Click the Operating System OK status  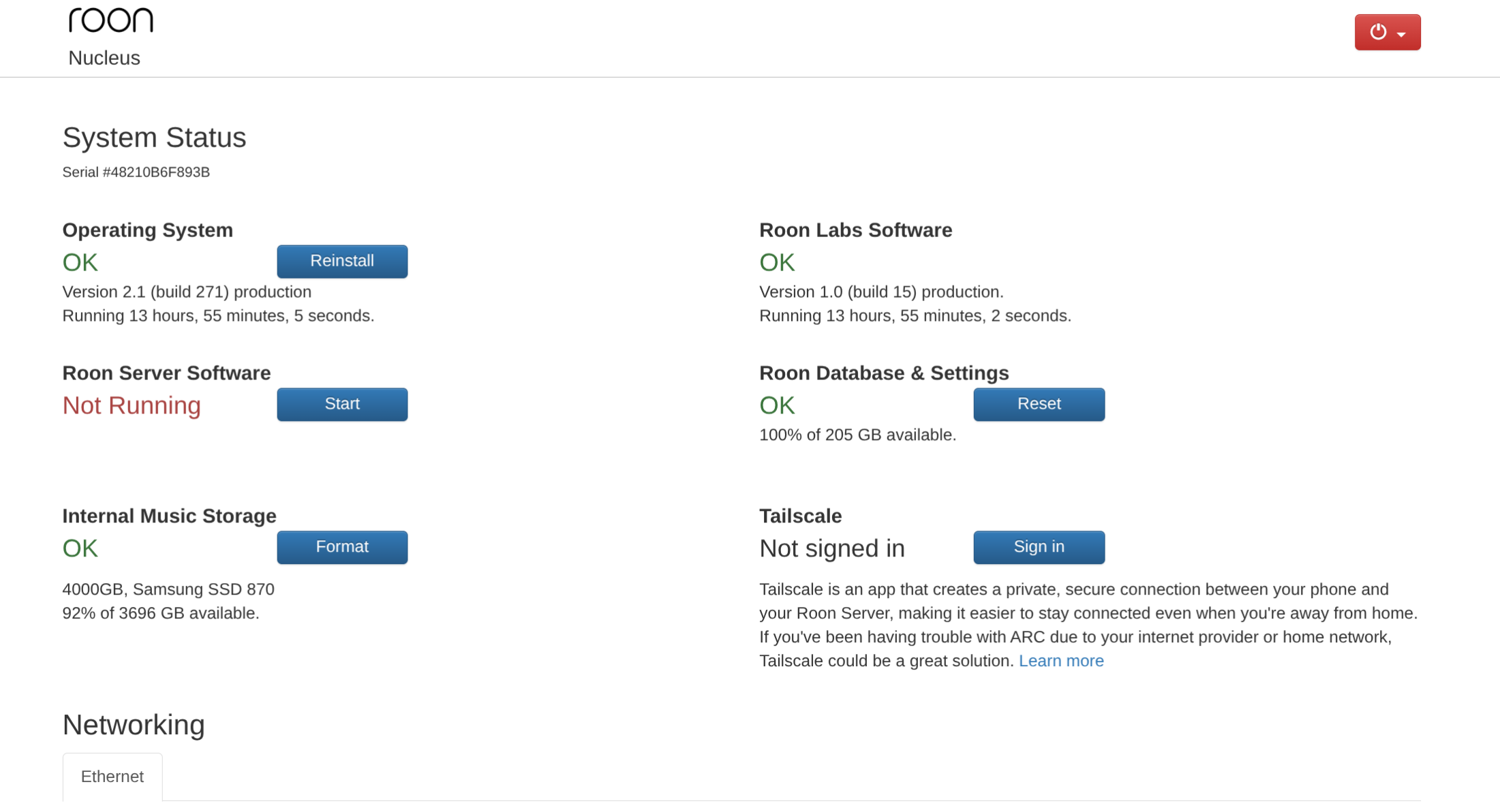click(x=80, y=263)
